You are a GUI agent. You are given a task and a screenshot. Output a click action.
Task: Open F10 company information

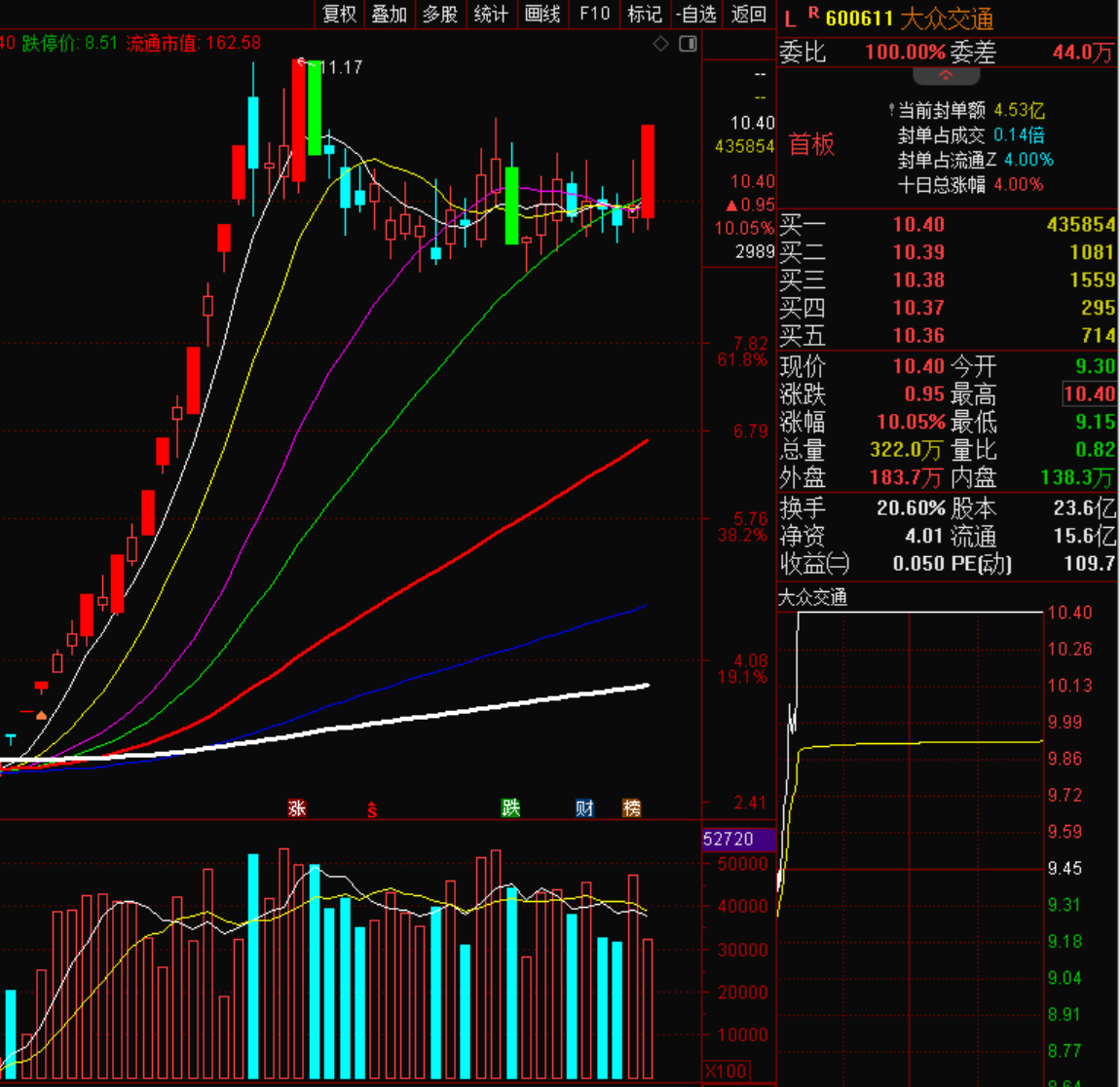coord(594,14)
